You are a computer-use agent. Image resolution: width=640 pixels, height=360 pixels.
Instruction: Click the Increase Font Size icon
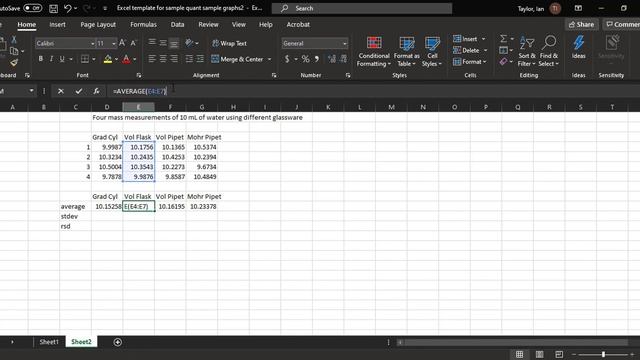pos(122,43)
